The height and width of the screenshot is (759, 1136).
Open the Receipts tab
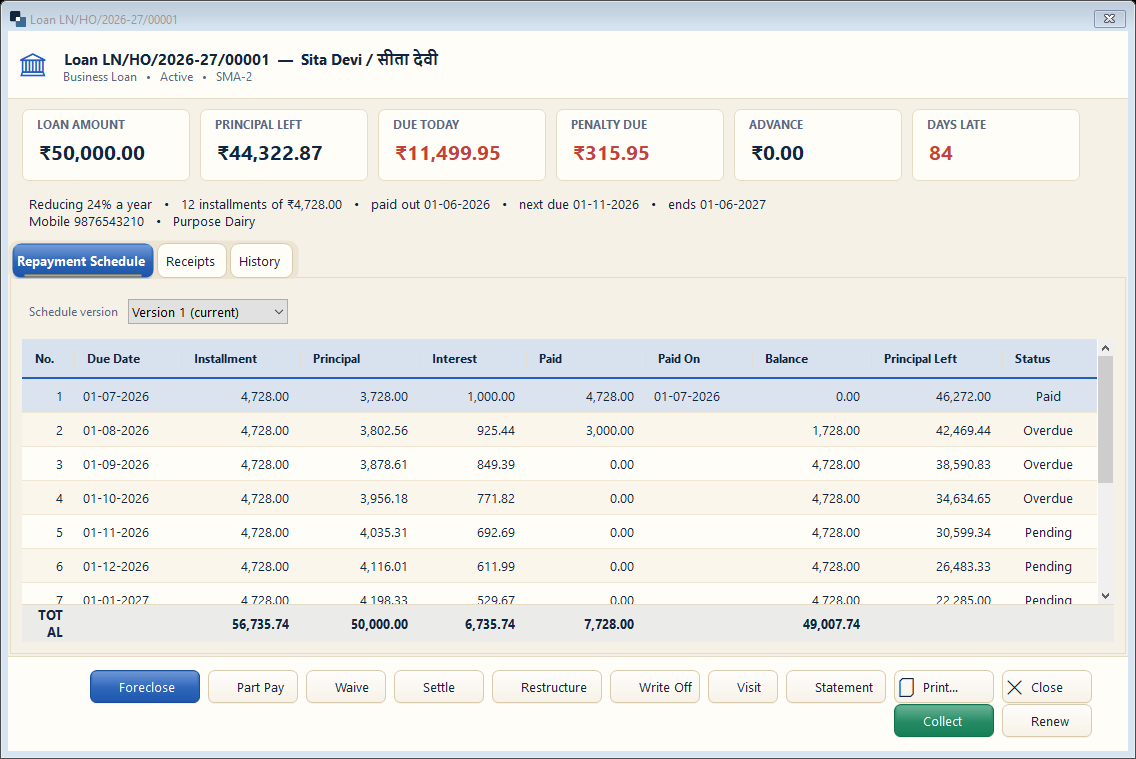pos(191,261)
